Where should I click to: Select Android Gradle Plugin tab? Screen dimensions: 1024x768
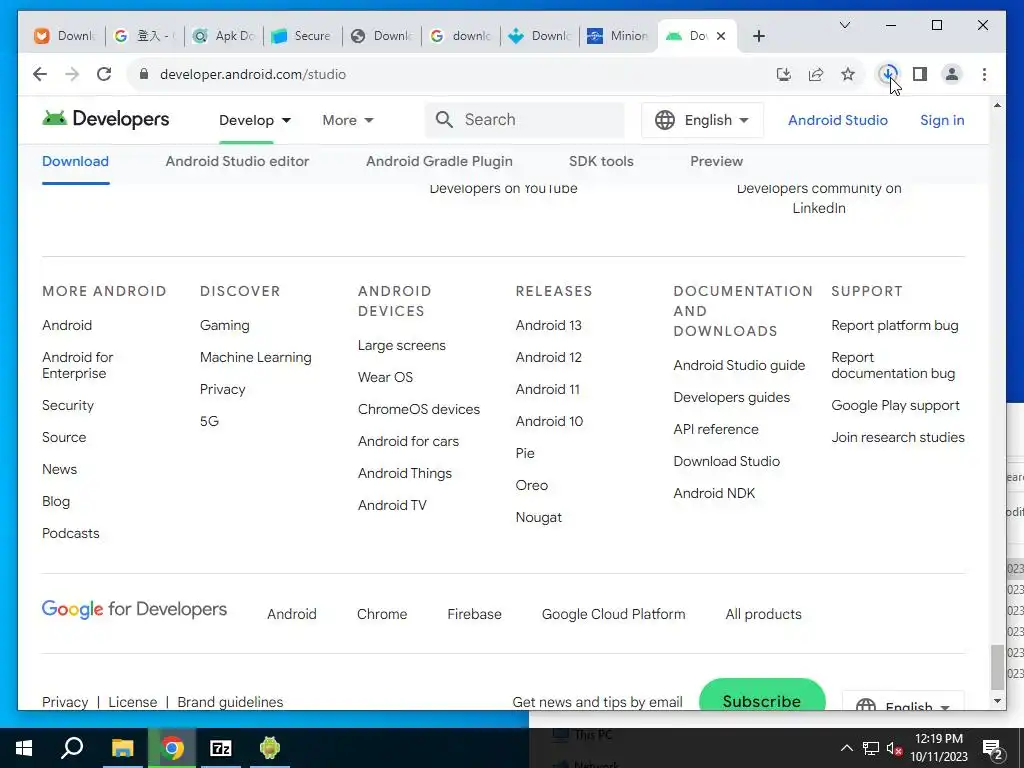point(439,161)
